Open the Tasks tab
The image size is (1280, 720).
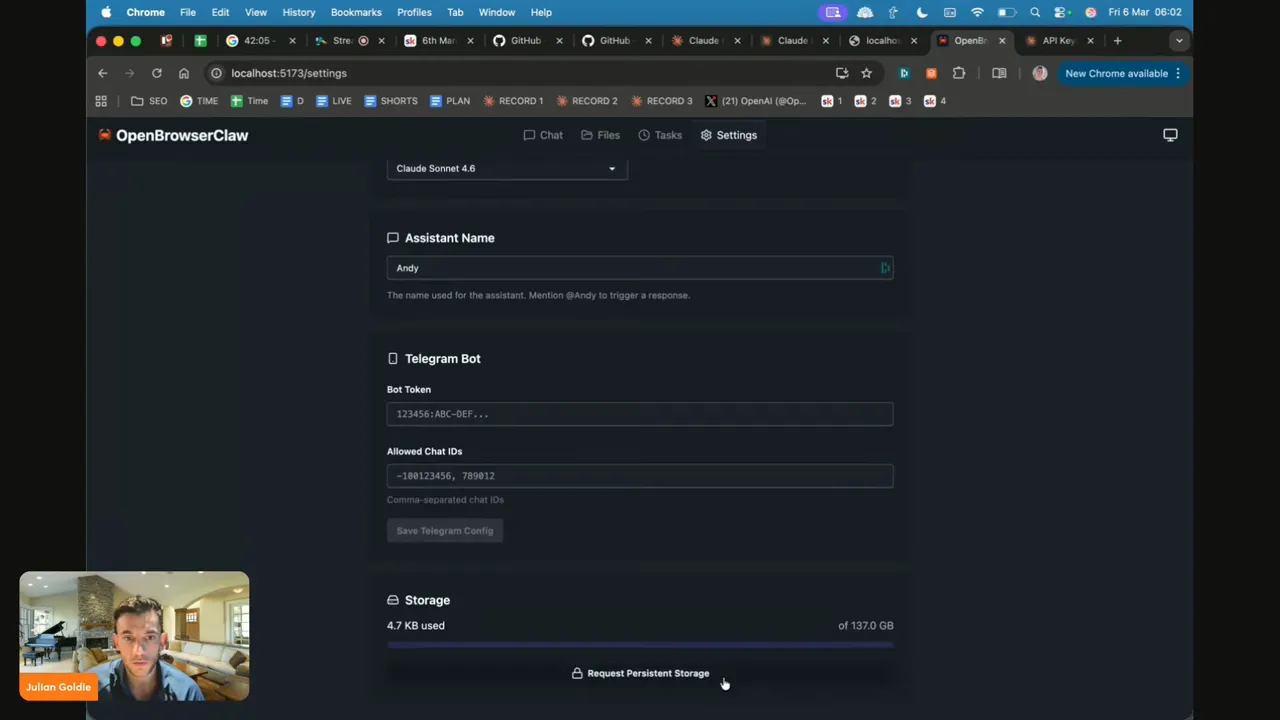(x=660, y=135)
